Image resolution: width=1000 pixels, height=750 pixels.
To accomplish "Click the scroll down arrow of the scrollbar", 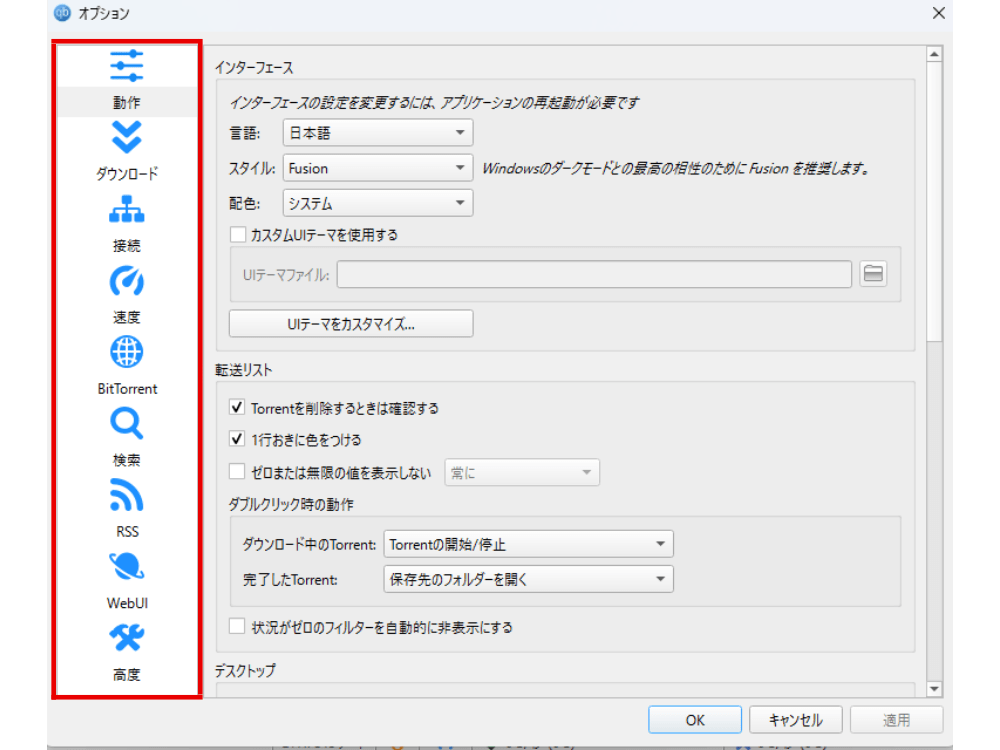I will click(934, 689).
